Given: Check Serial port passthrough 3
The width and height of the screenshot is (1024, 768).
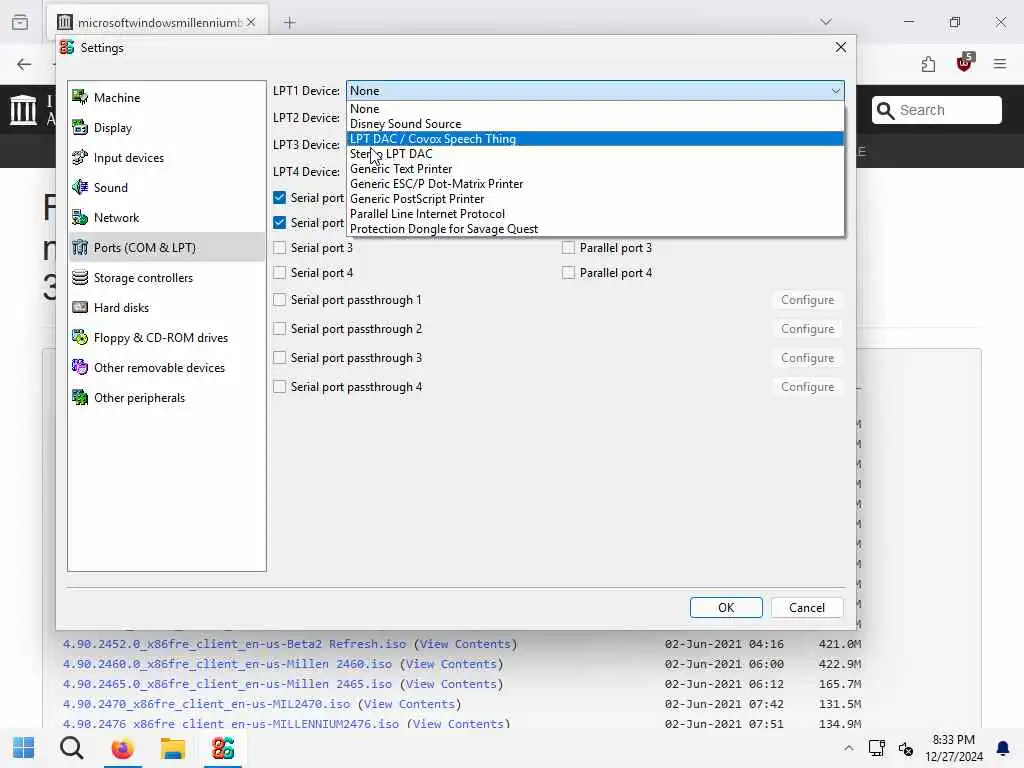Looking at the screenshot, I should [280, 358].
